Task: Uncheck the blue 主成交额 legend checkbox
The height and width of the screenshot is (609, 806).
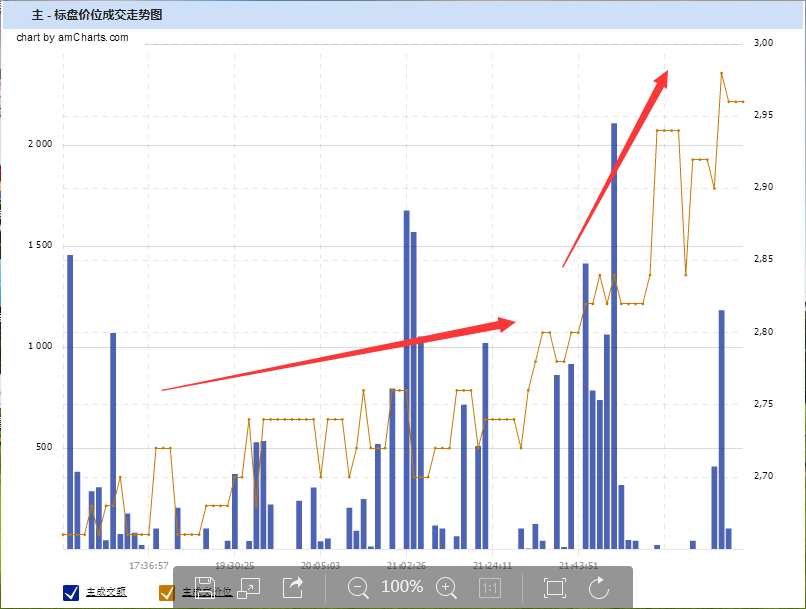Action: pyautogui.click(x=71, y=593)
